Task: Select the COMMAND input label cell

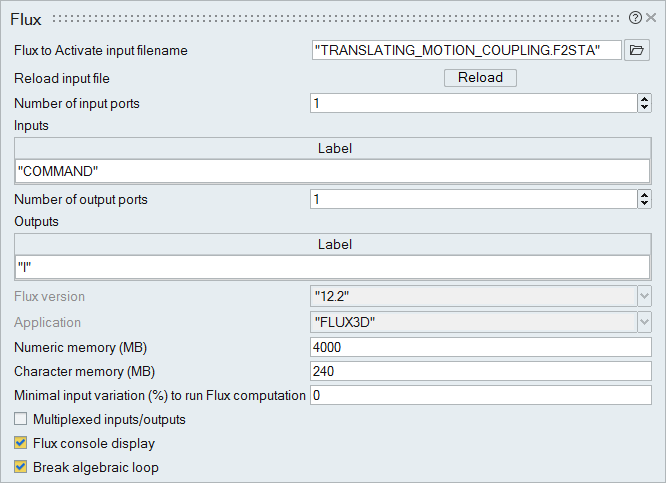Action: (x=333, y=171)
